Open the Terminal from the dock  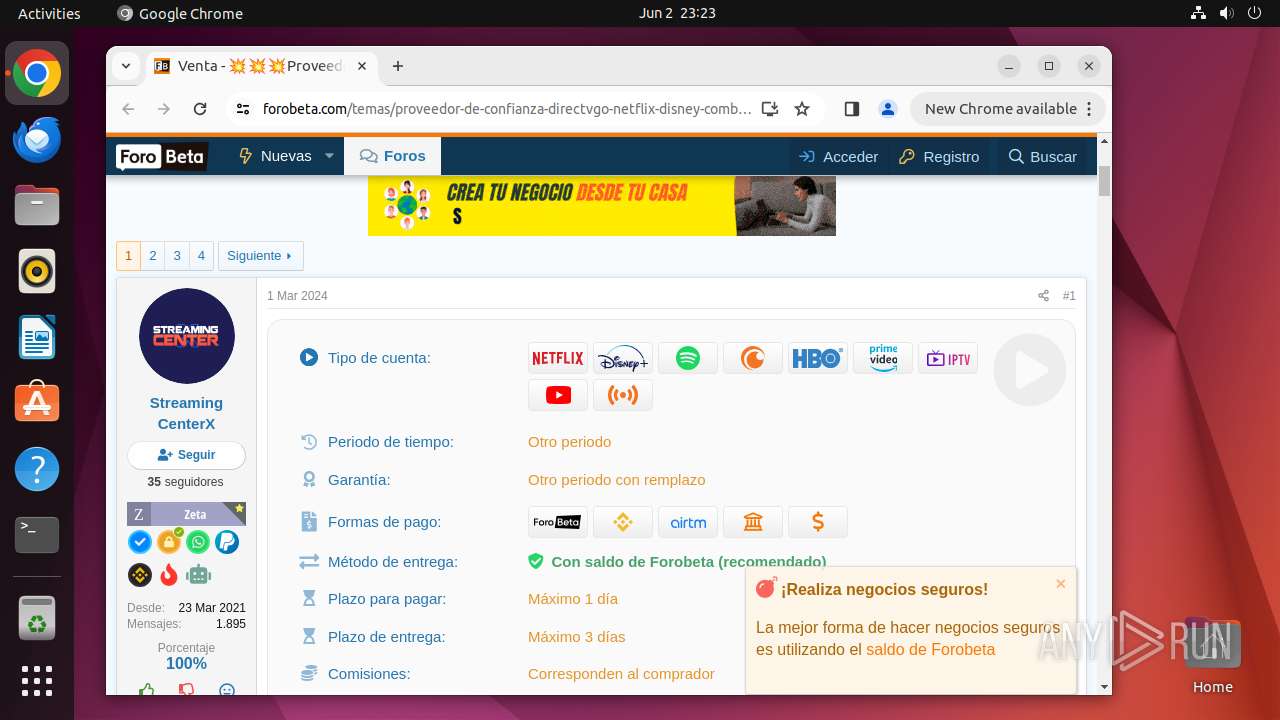tap(37, 535)
